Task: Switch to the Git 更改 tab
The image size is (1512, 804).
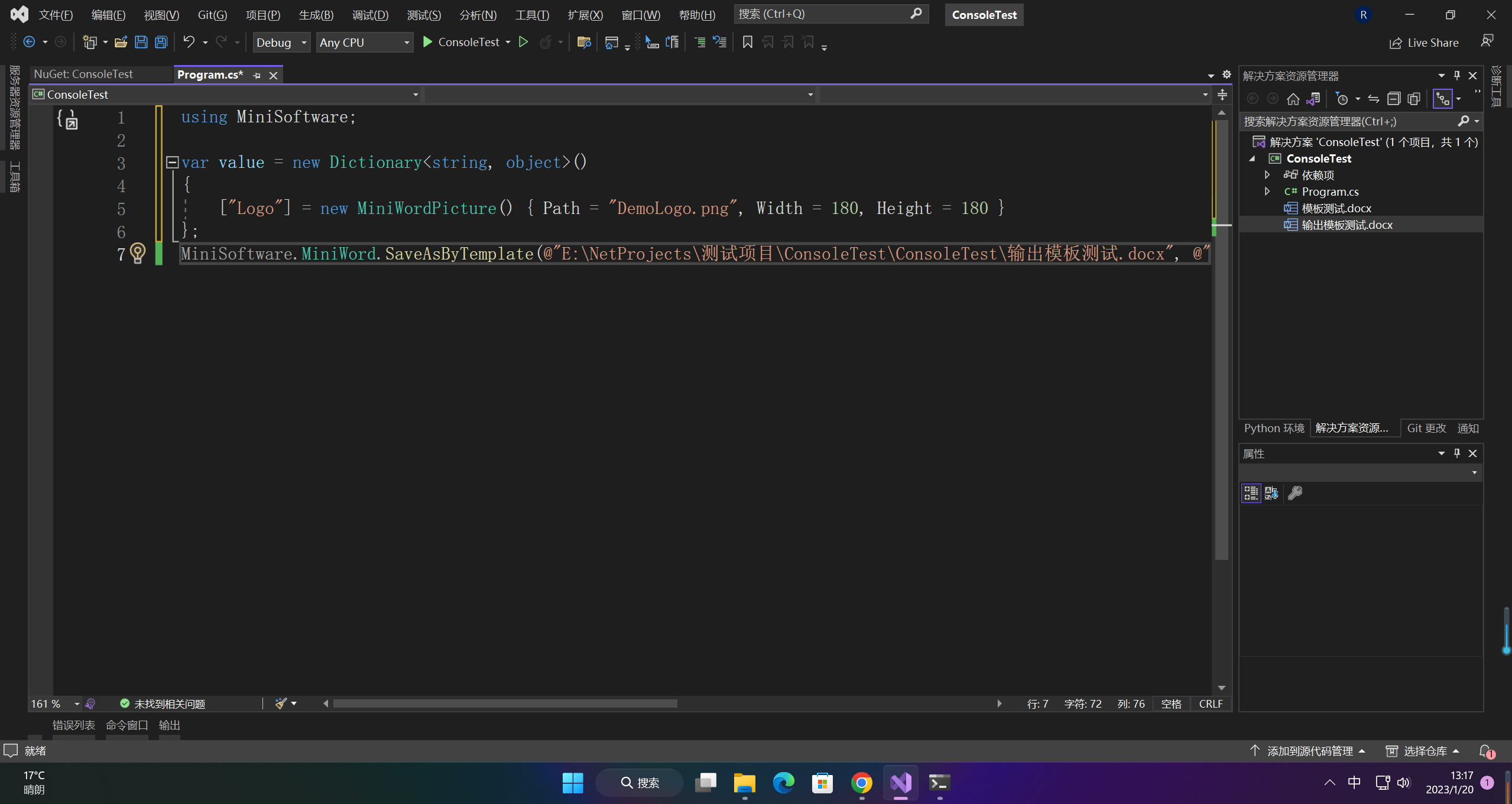Action: pos(1426,428)
